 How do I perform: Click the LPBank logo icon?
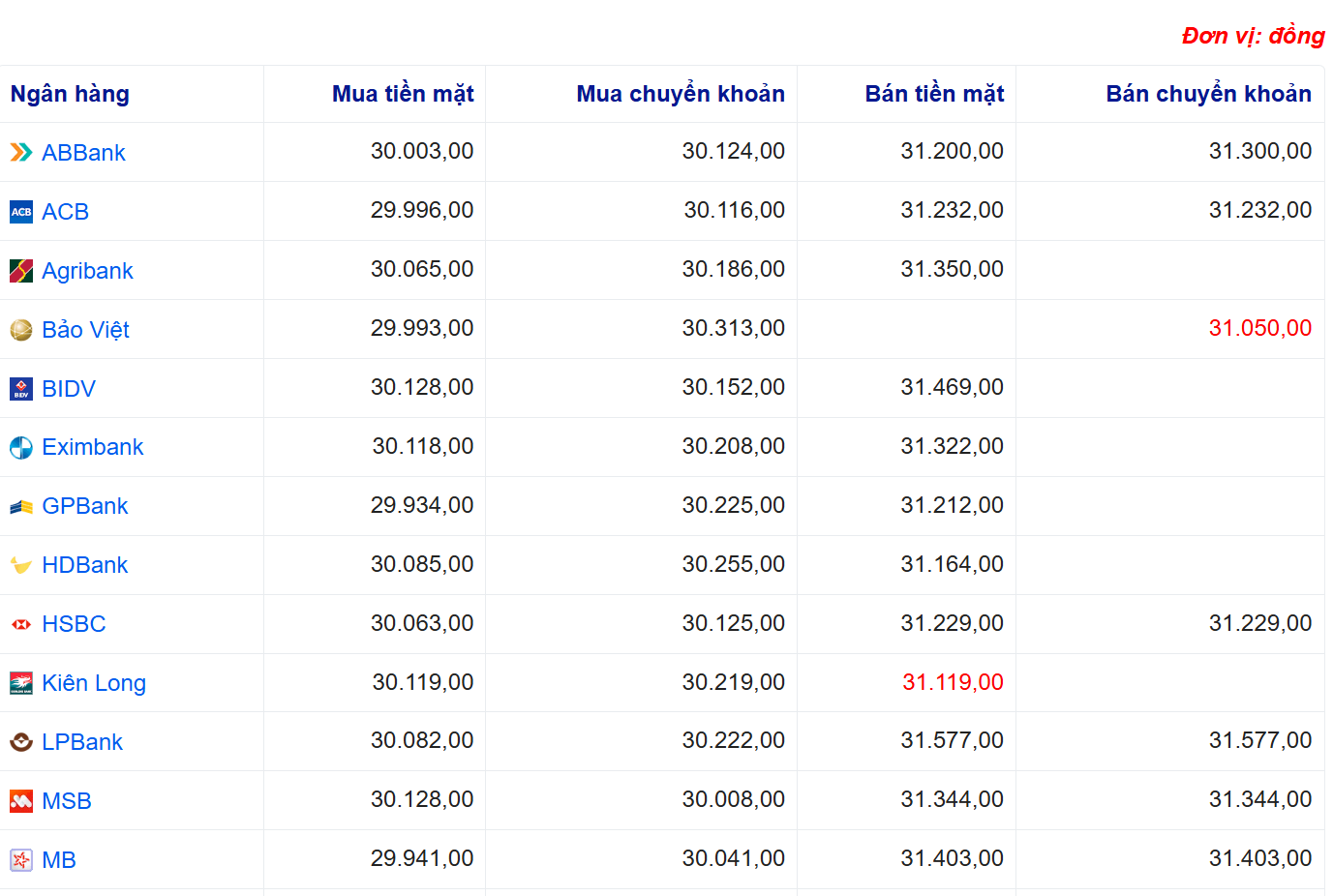click(21, 742)
